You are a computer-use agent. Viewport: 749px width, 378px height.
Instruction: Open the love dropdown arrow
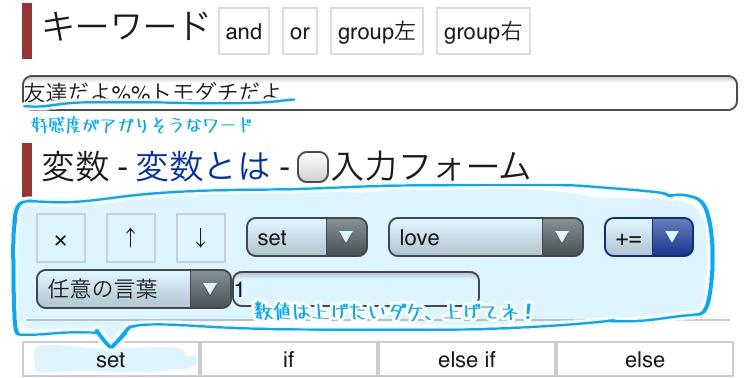(x=562, y=237)
